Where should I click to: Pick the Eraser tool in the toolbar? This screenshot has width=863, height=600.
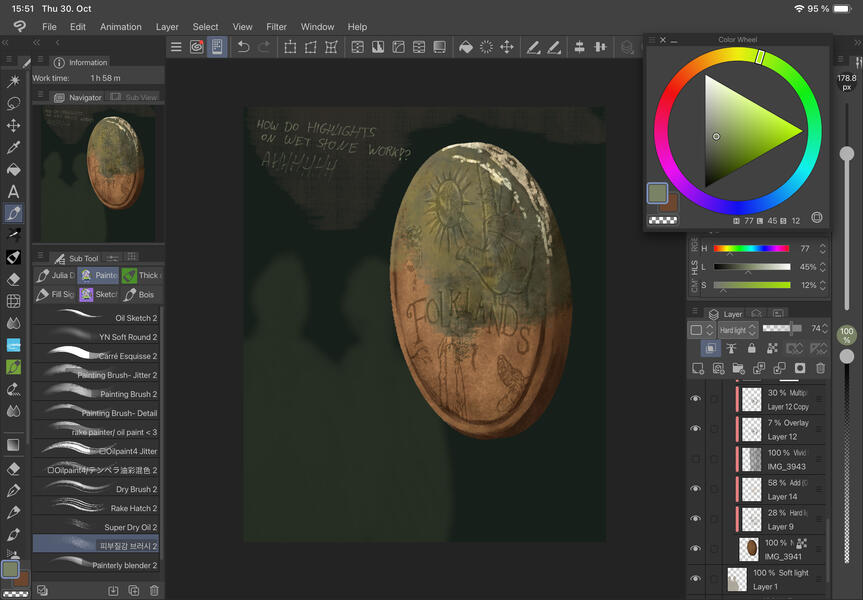pyautogui.click(x=14, y=279)
